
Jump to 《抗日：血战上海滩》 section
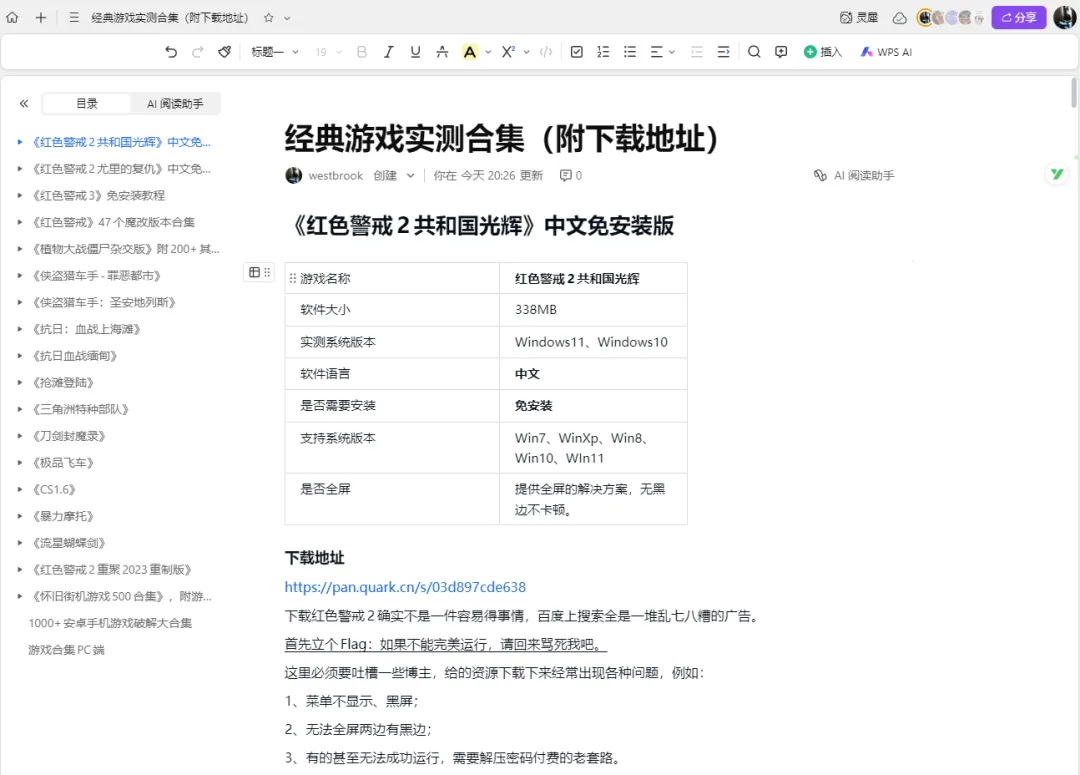tap(85, 329)
